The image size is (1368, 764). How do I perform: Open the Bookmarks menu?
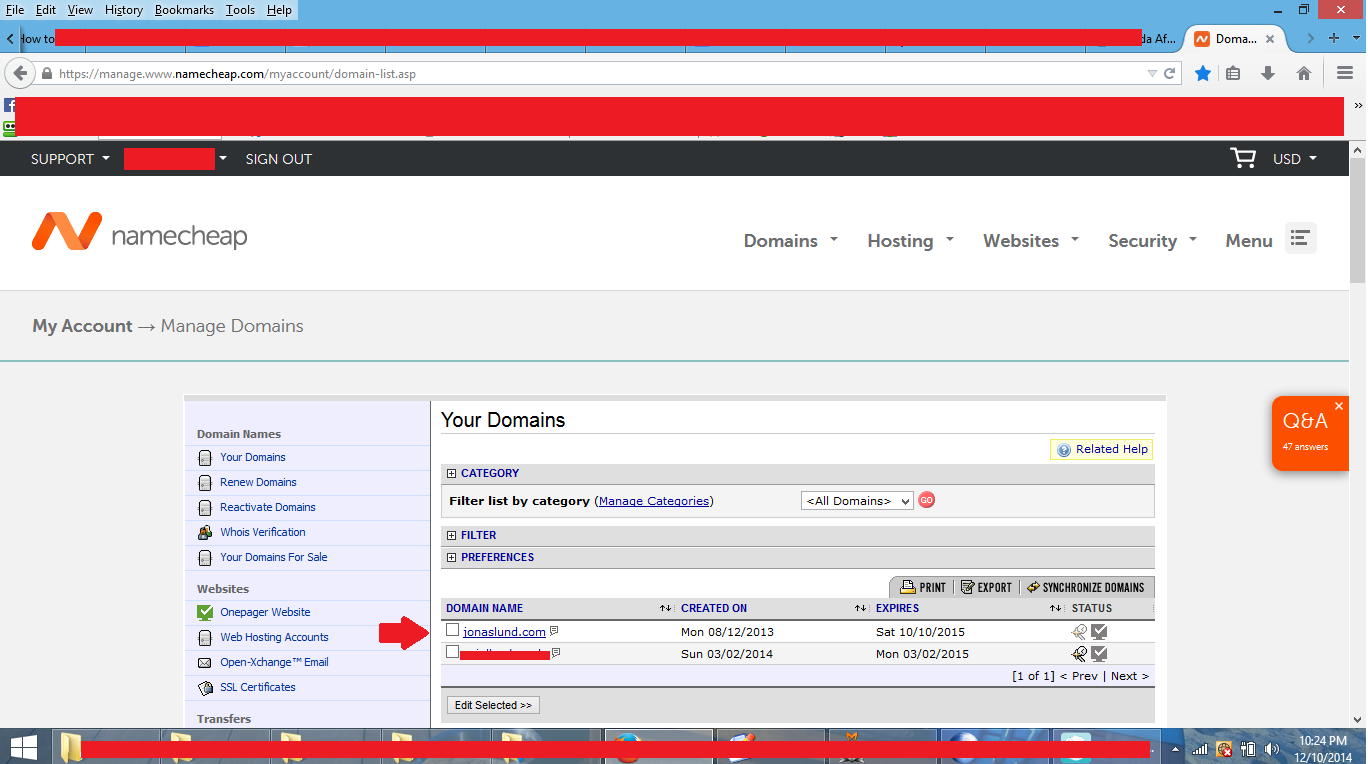pos(184,10)
